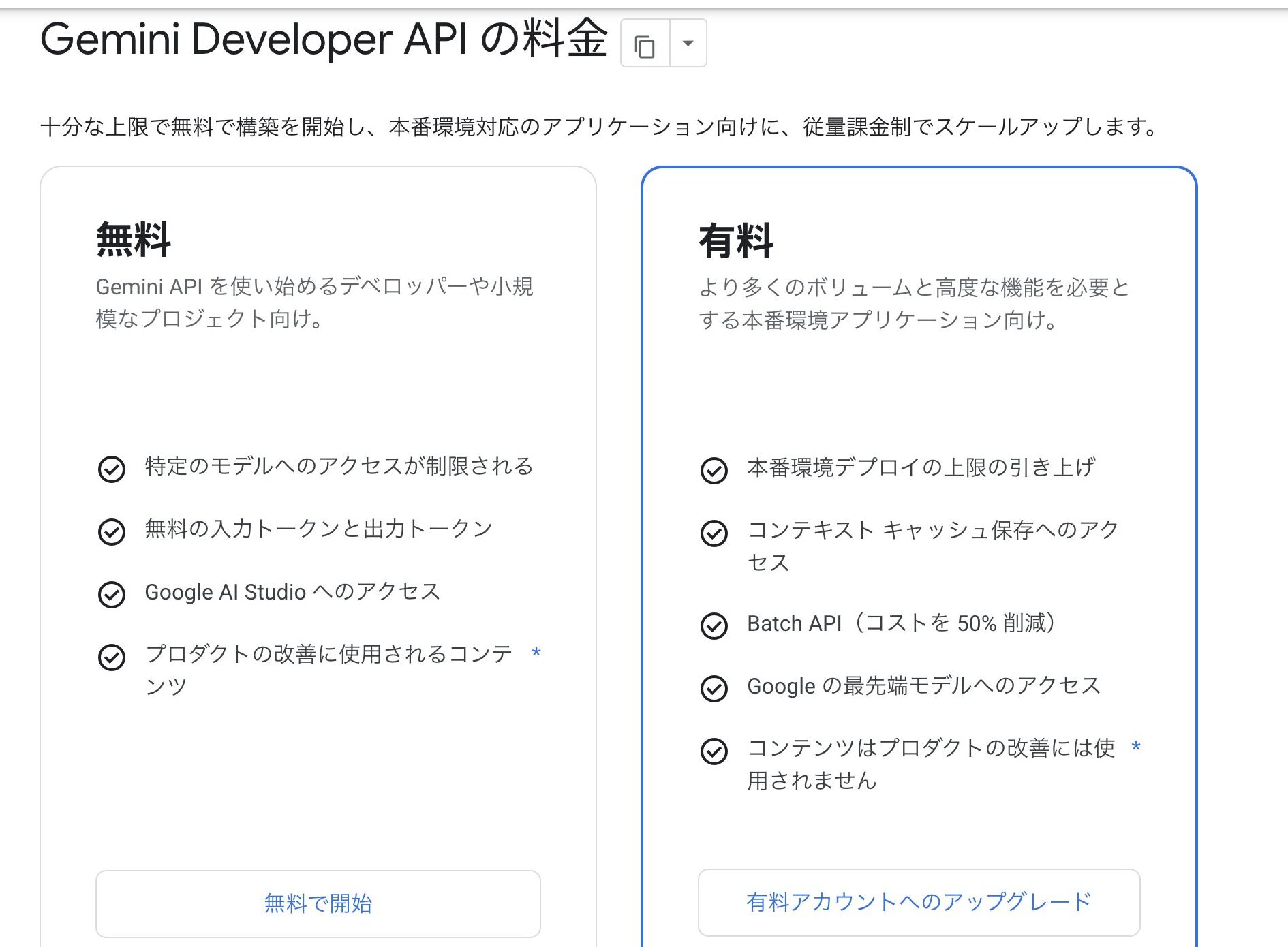Click the 有料 plan heading
1288x947 pixels.
coord(736,241)
